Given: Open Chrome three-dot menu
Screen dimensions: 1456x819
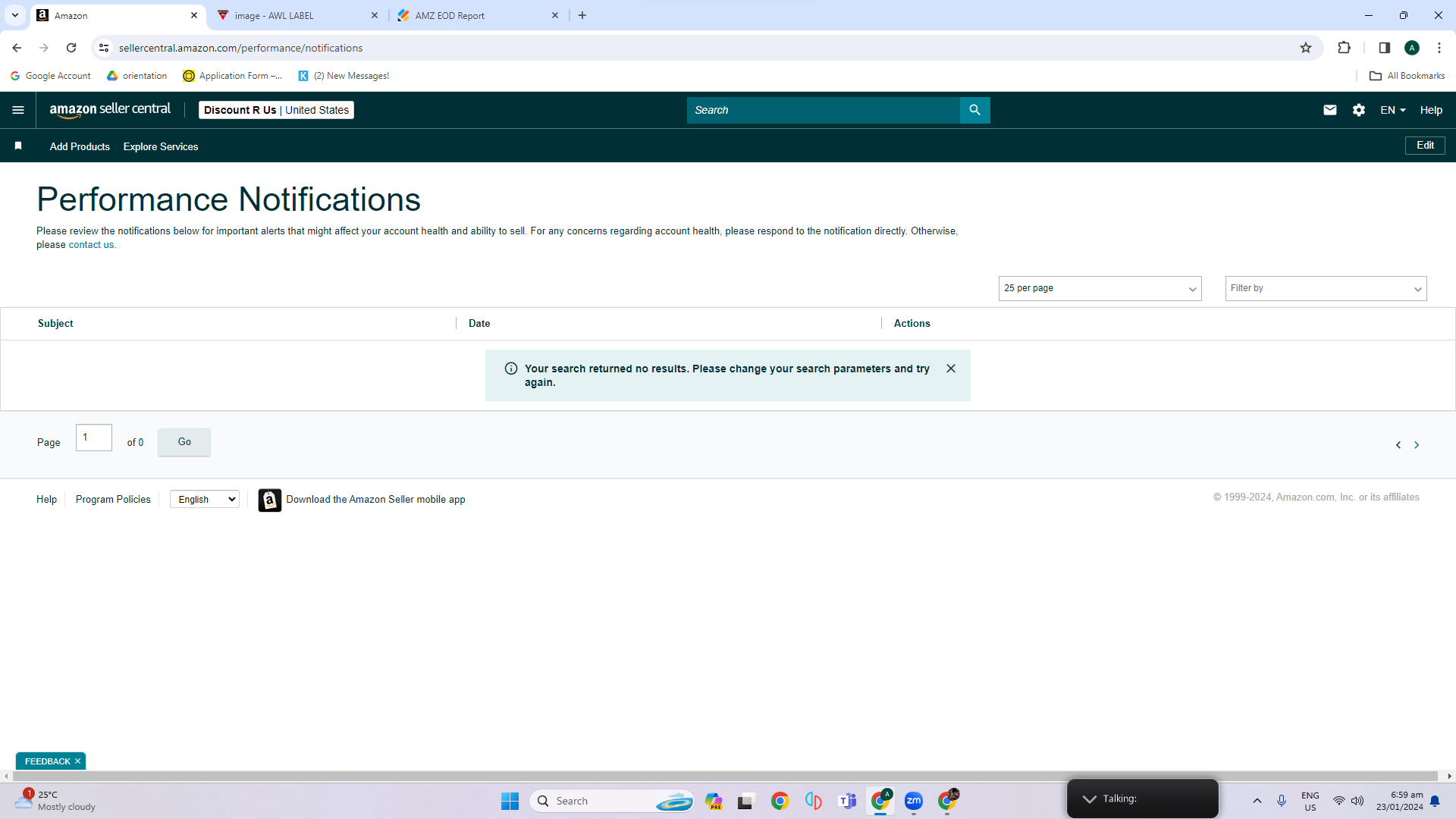Looking at the screenshot, I should point(1439,48).
